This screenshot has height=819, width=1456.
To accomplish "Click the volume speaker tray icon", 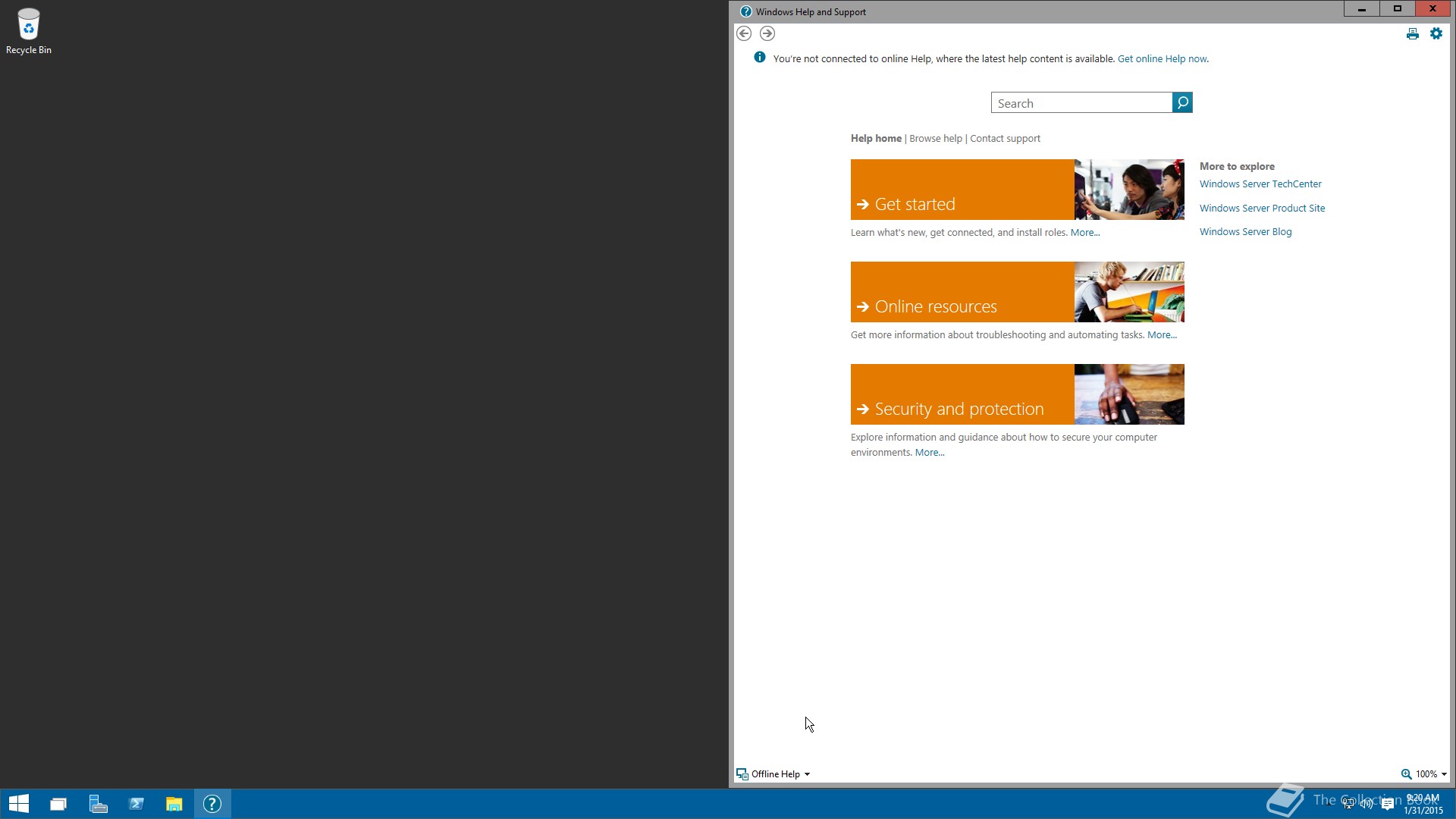I will [1367, 804].
